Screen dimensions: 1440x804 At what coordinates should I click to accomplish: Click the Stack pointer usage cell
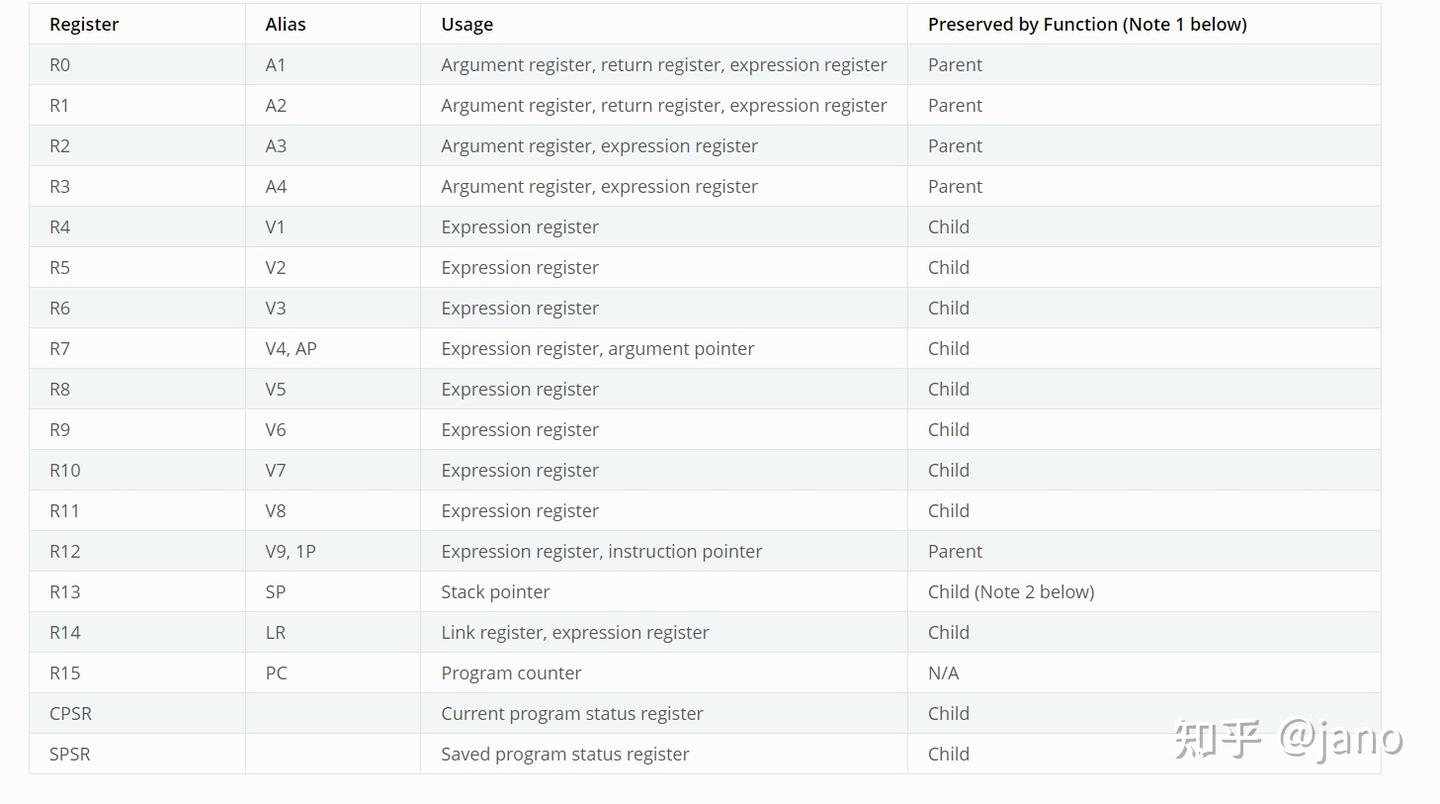point(495,592)
